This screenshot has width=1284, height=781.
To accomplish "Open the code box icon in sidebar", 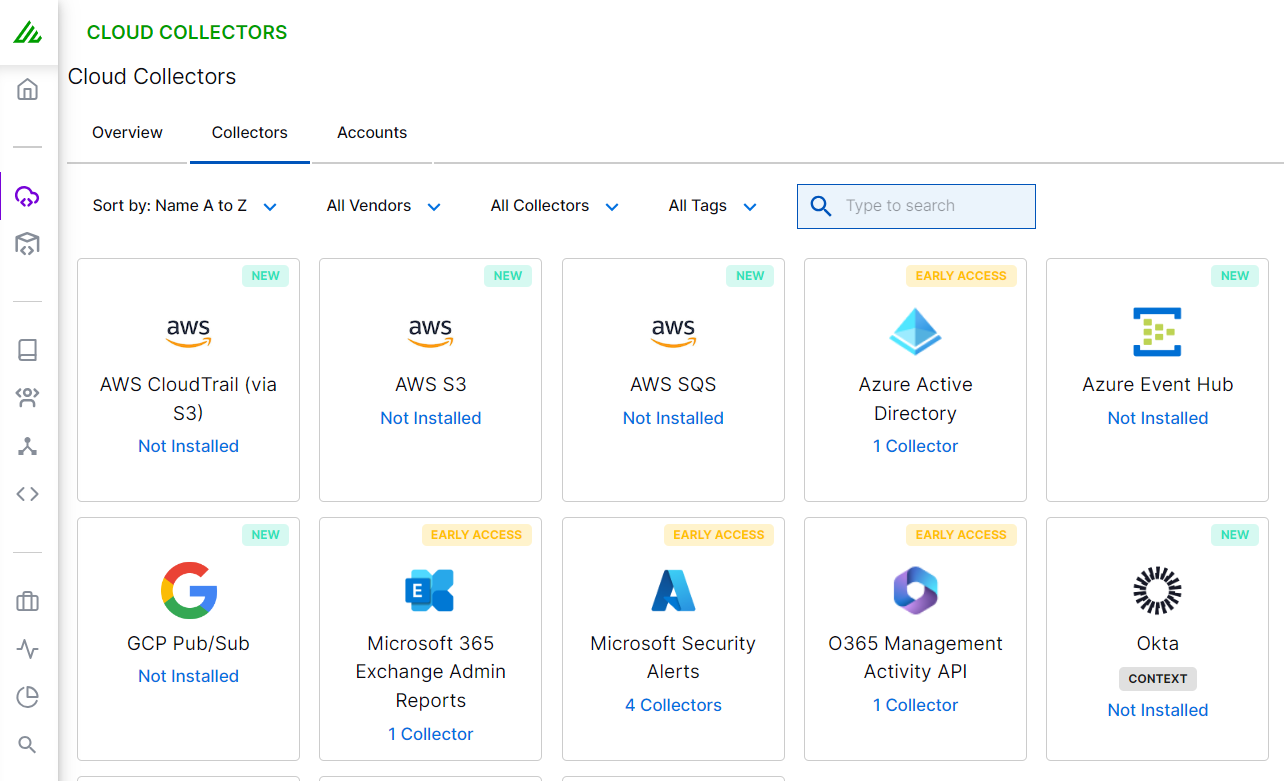I will point(28,244).
